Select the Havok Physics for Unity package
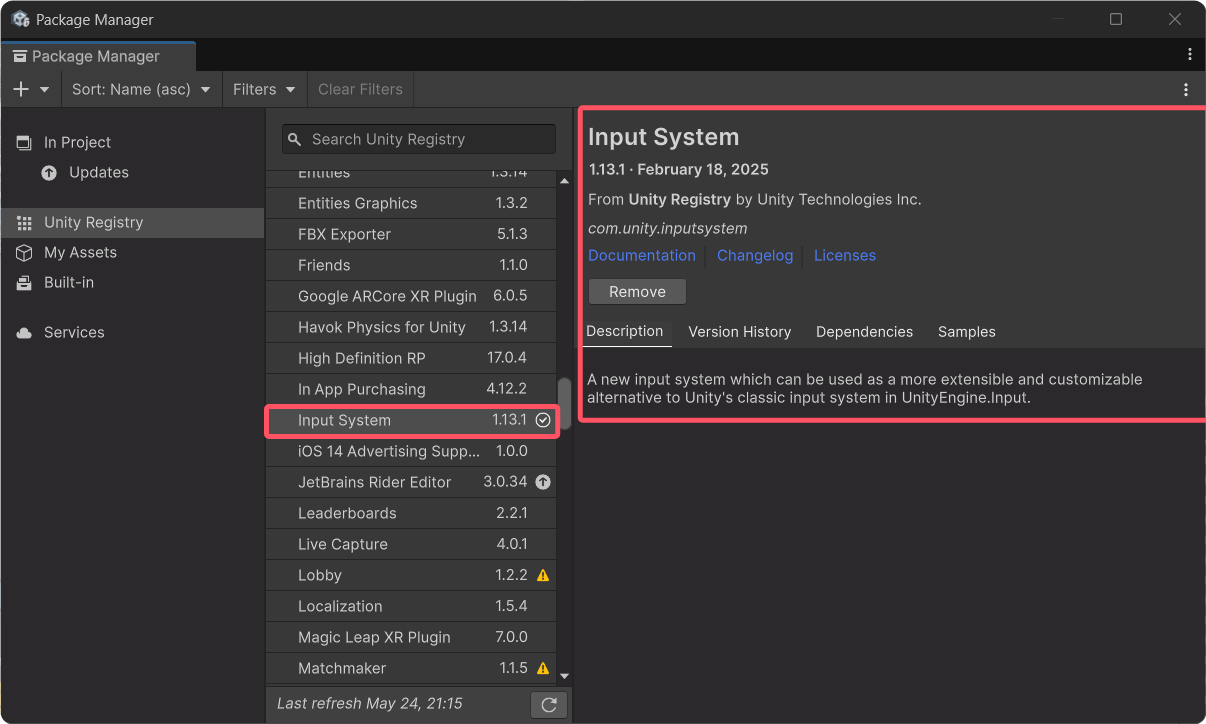This screenshot has width=1206, height=724. point(411,327)
